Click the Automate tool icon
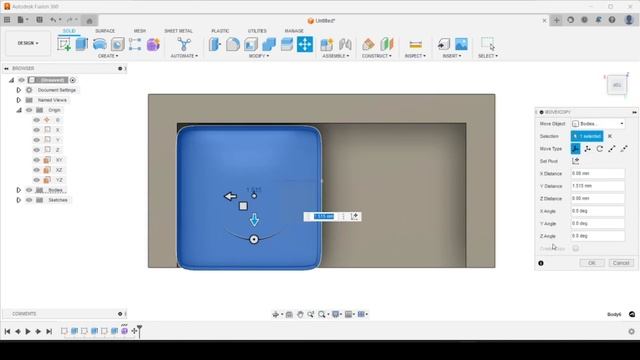This screenshot has width=640, height=360. (184, 44)
